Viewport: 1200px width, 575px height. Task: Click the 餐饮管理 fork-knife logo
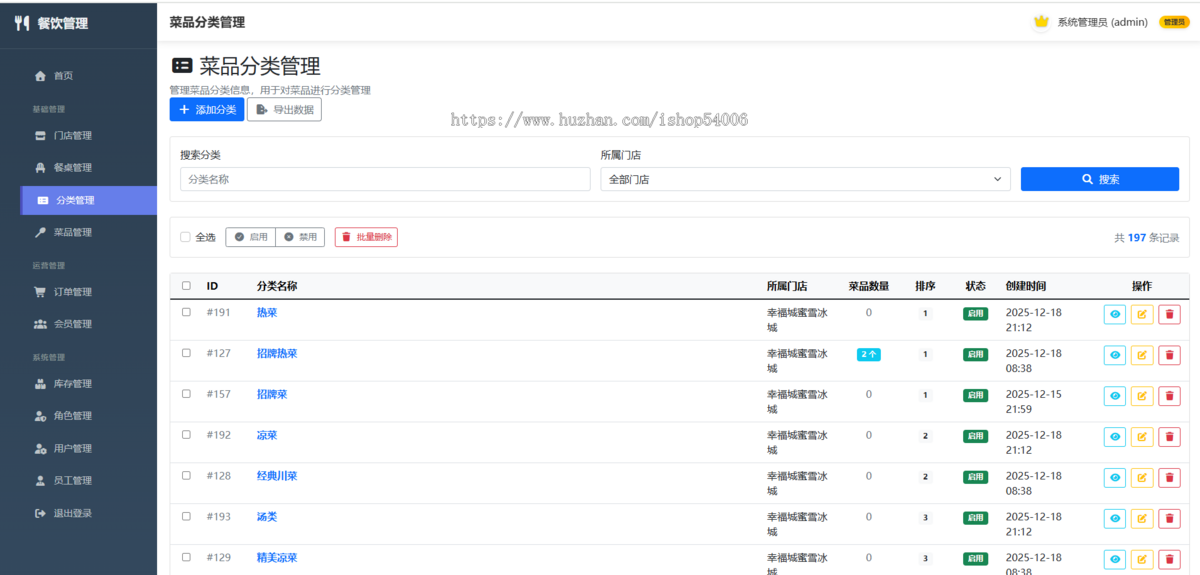(22, 23)
